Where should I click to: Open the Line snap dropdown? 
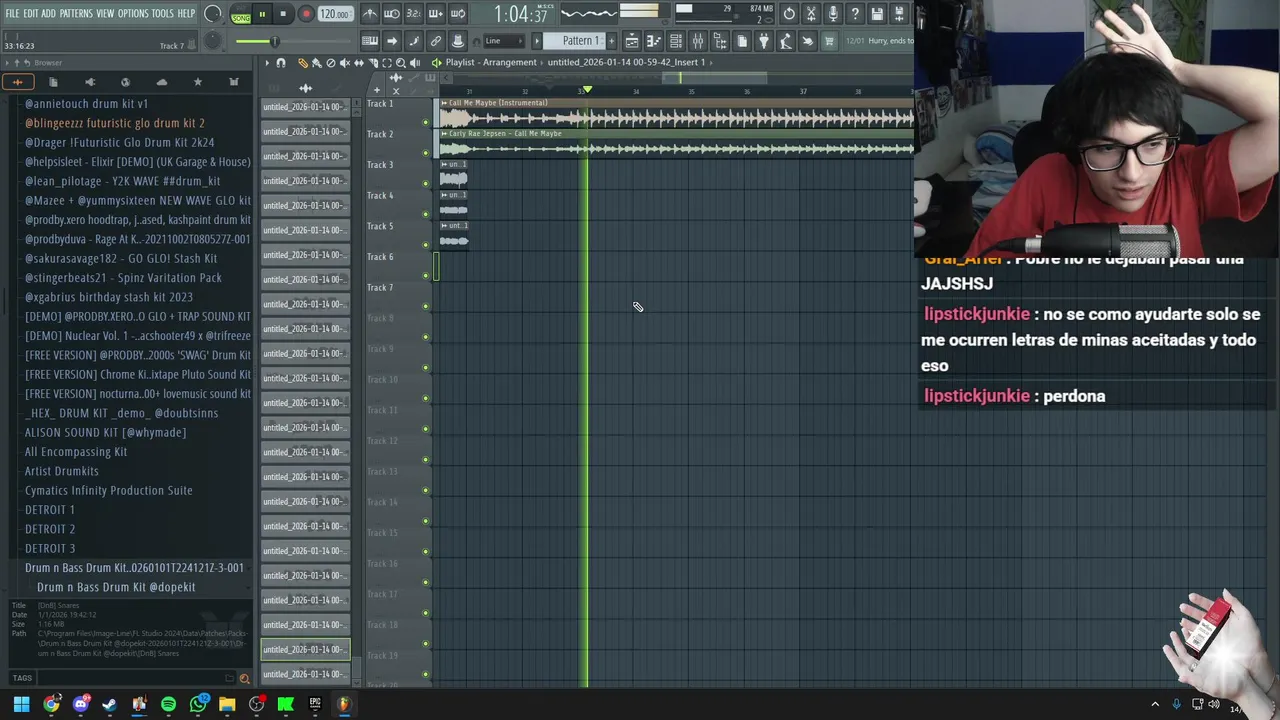coord(504,41)
